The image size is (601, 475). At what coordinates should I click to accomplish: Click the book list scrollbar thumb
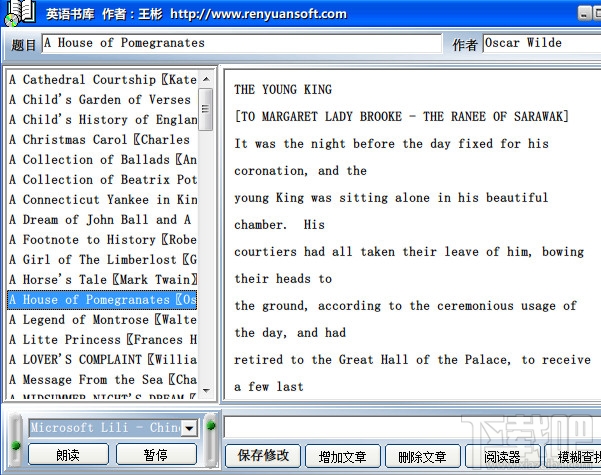click(206, 109)
